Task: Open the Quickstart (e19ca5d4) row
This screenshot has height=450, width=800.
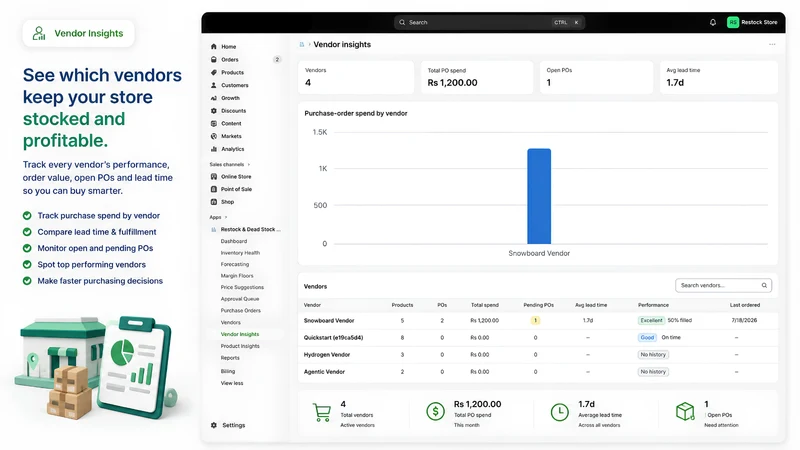Action: click(538, 337)
